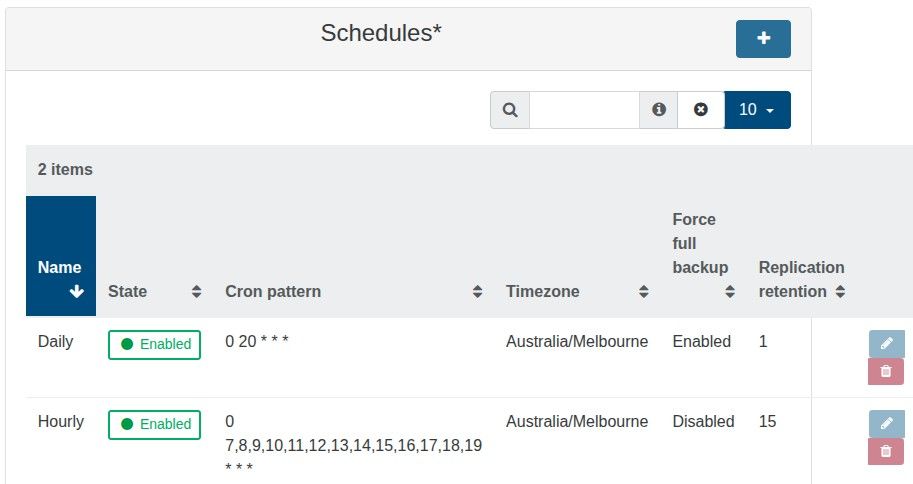Clear the search filter with X icon
The width and height of the screenshot is (913, 484).
pyautogui.click(x=701, y=110)
